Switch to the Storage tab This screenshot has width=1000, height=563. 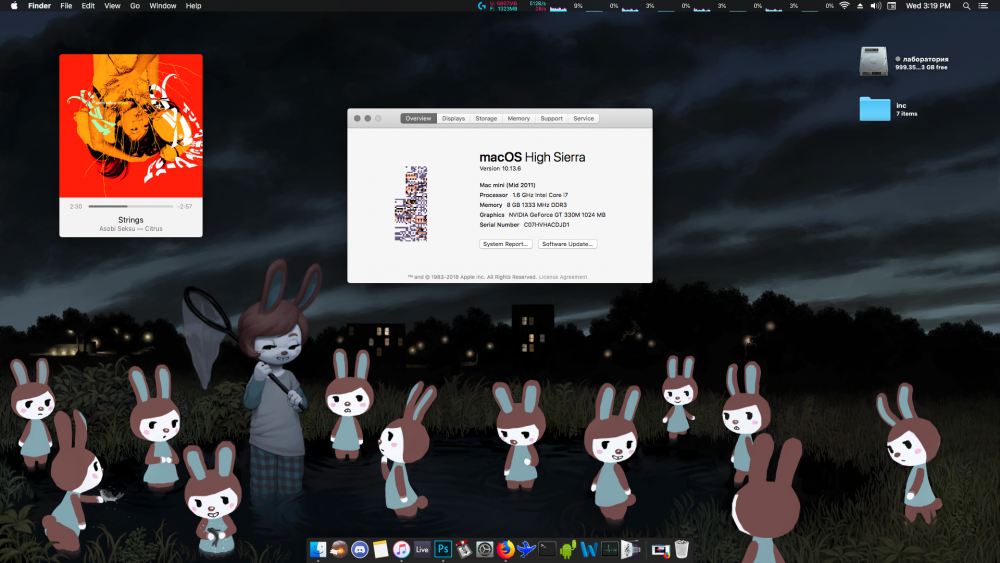[486, 119]
